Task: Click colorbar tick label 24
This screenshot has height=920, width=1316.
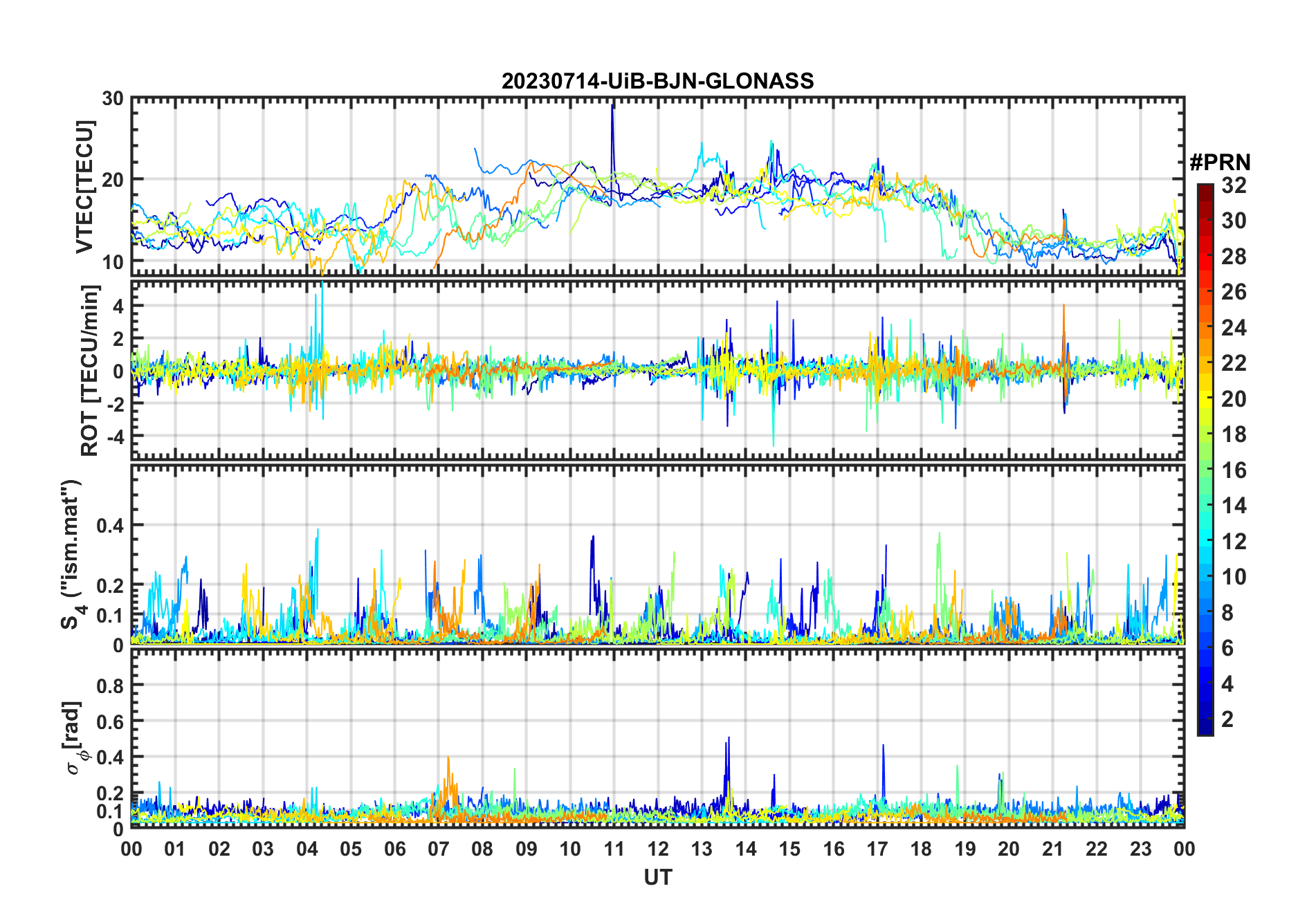Action: (x=1234, y=328)
